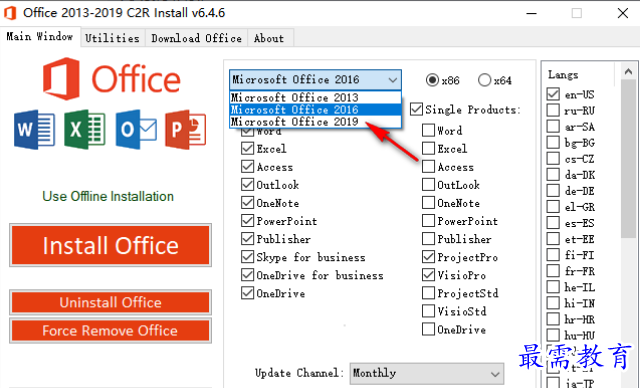Screen dimensions: 640x388
Task: Check OneNote under Single Products
Action: (428, 203)
